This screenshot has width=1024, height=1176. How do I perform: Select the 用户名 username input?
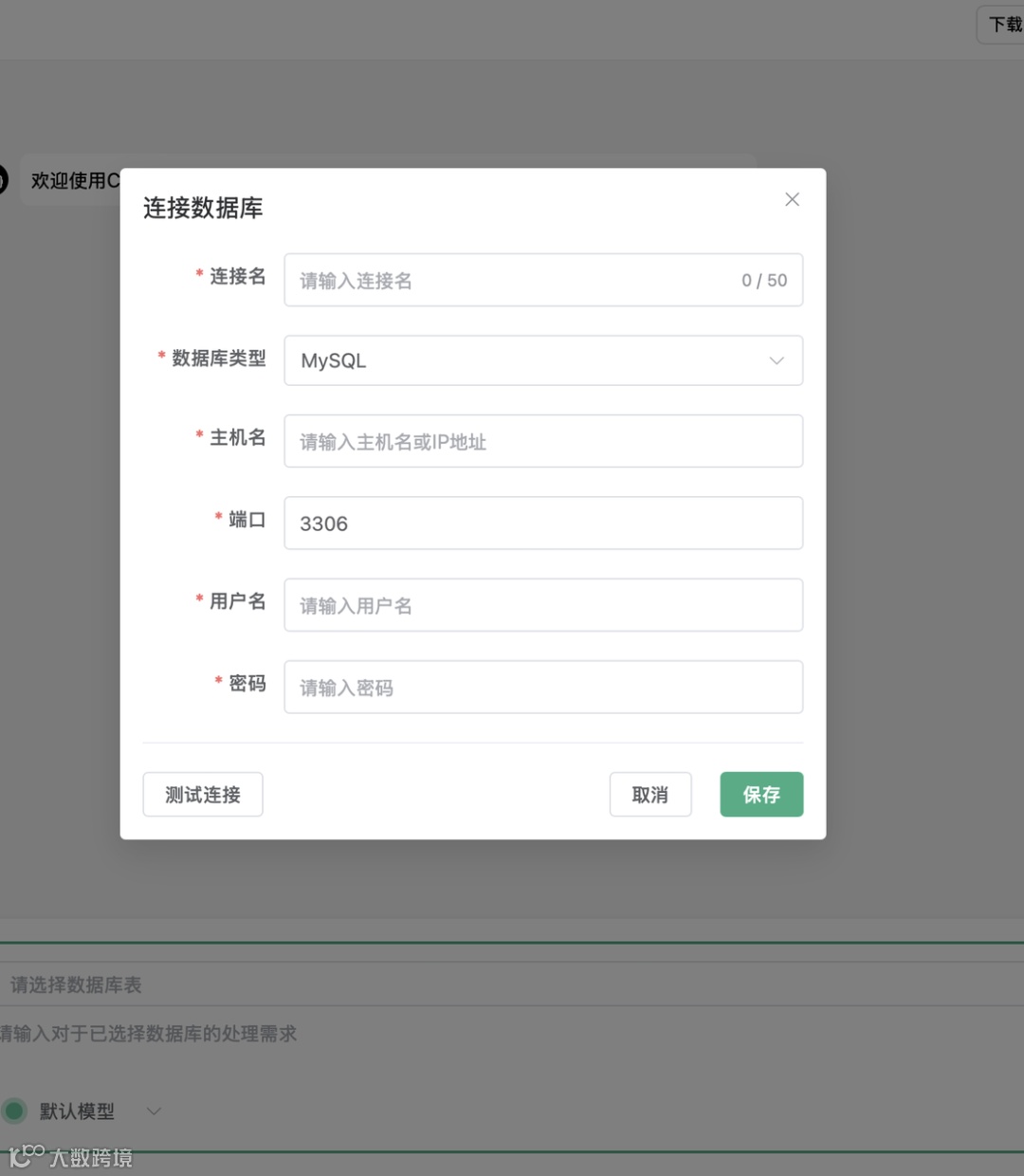(x=543, y=605)
